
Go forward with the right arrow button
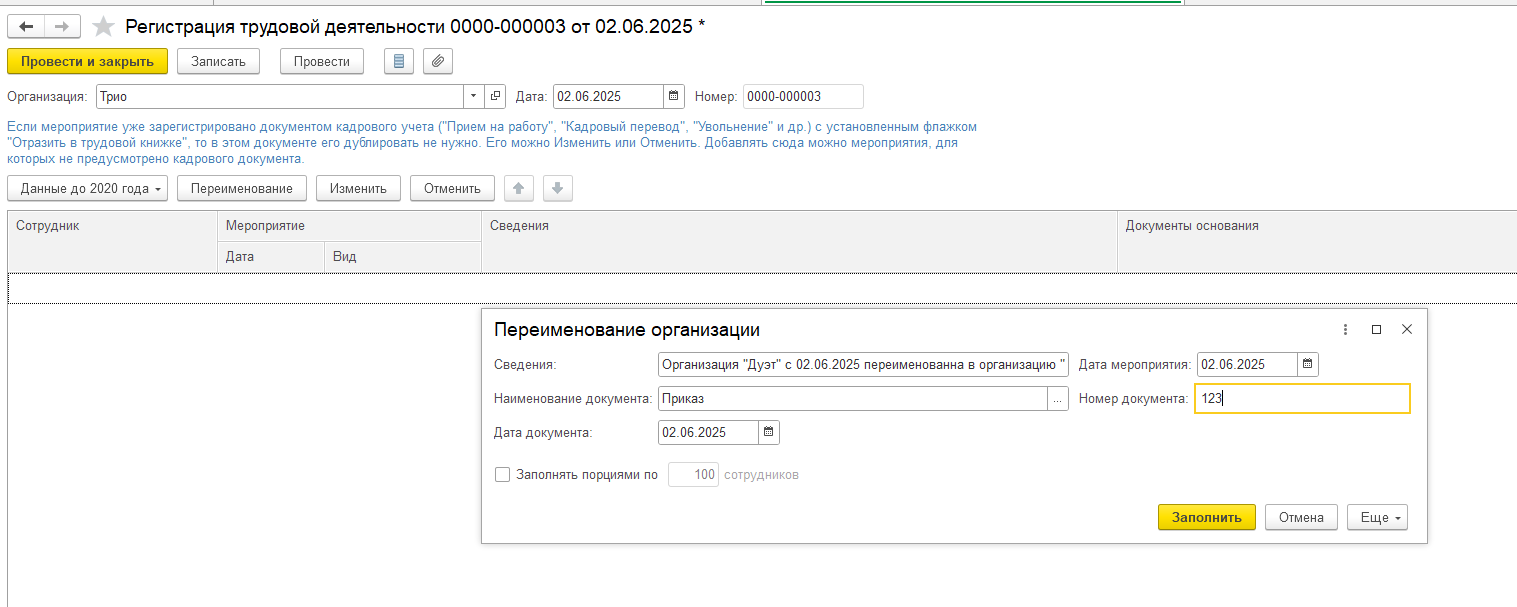tap(62, 27)
